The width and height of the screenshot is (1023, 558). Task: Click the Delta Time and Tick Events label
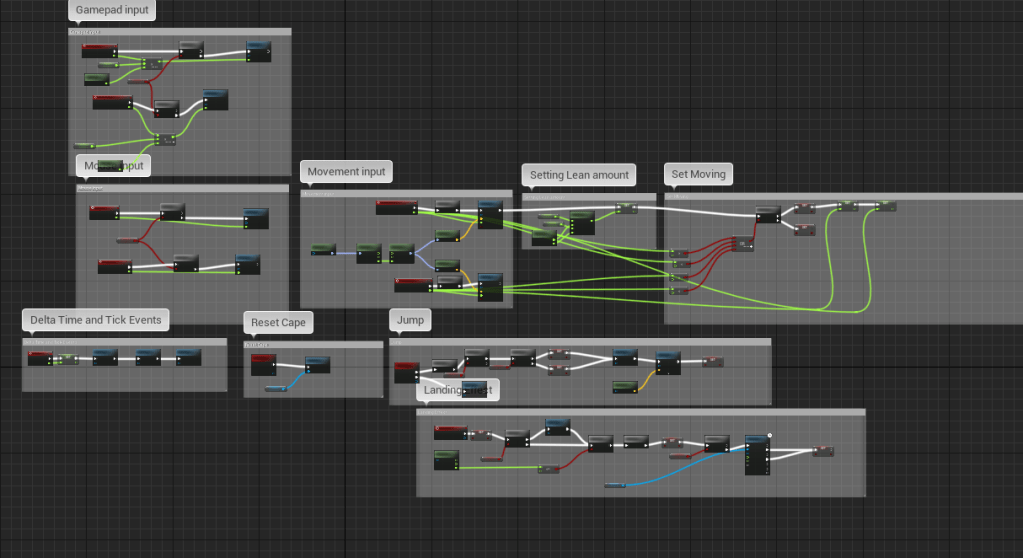coord(95,320)
